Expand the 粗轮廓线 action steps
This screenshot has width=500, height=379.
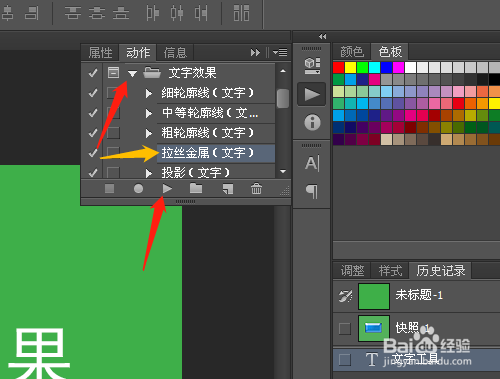(149, 133)
